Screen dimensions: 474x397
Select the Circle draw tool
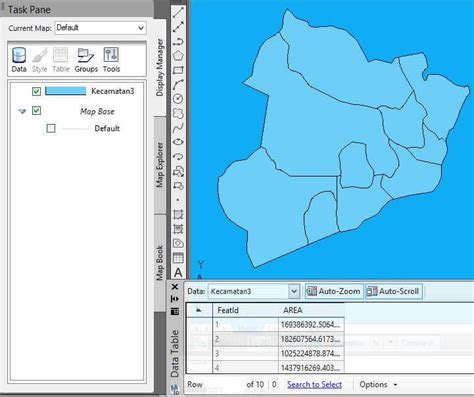pyautogui.click(x=178, y=99)
